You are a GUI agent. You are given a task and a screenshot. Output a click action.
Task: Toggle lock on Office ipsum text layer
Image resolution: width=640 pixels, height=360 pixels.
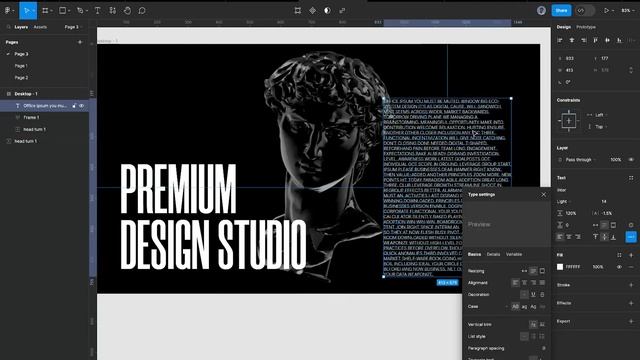[74, 106]
